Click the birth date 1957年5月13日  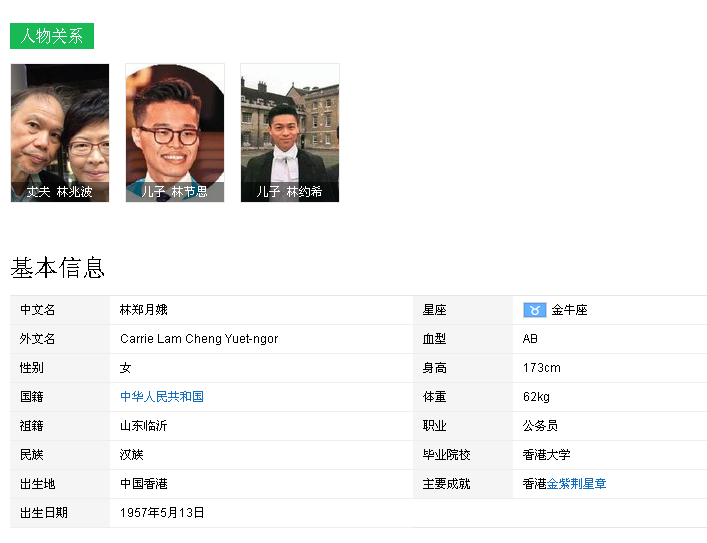(x=162, y=513)
